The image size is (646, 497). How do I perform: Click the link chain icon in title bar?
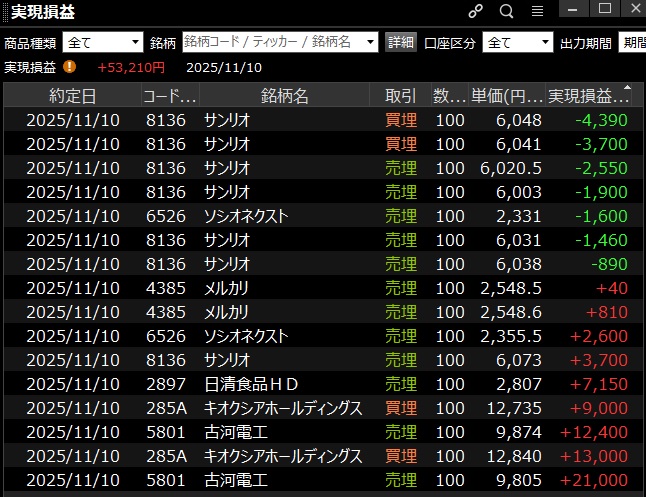coord(476,11)
